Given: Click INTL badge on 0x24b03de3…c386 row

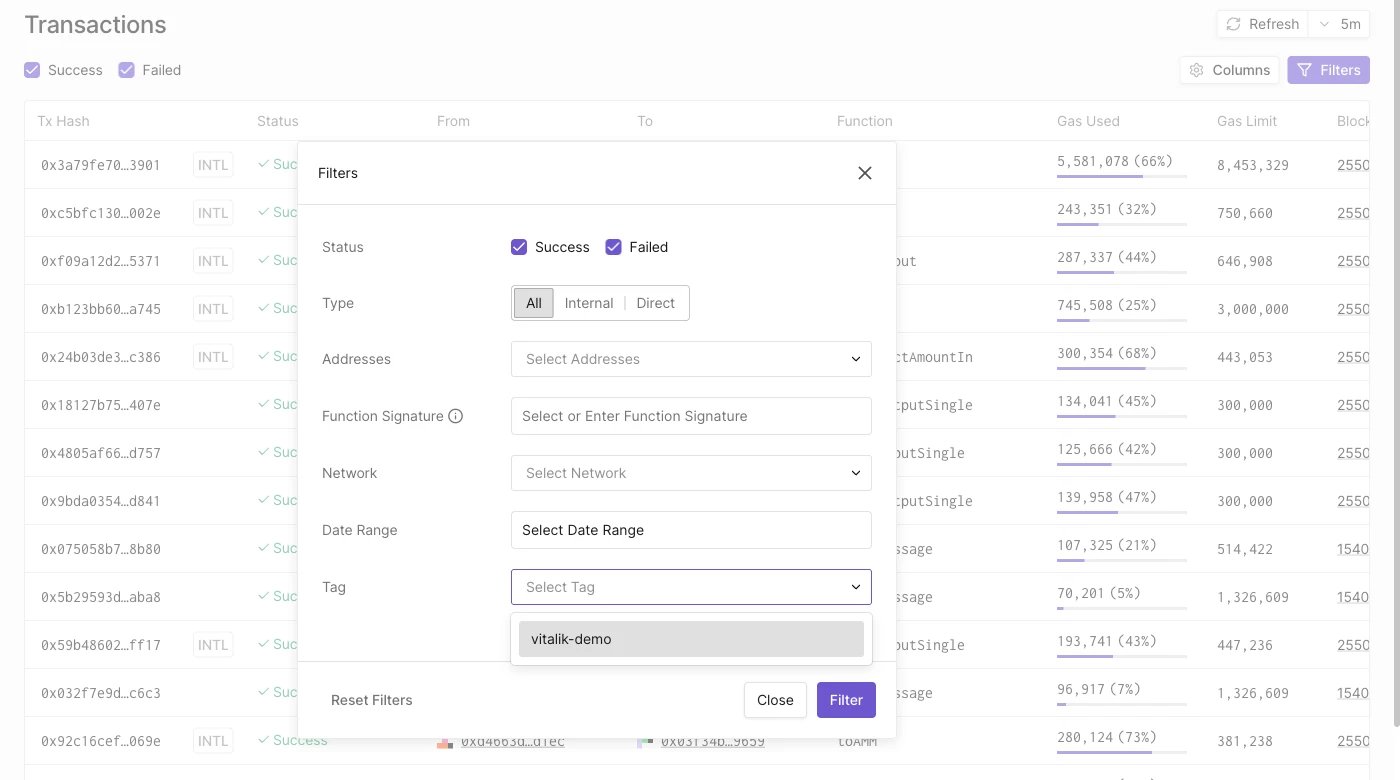Looking at the screenshot, I should [x=213, y=357].
